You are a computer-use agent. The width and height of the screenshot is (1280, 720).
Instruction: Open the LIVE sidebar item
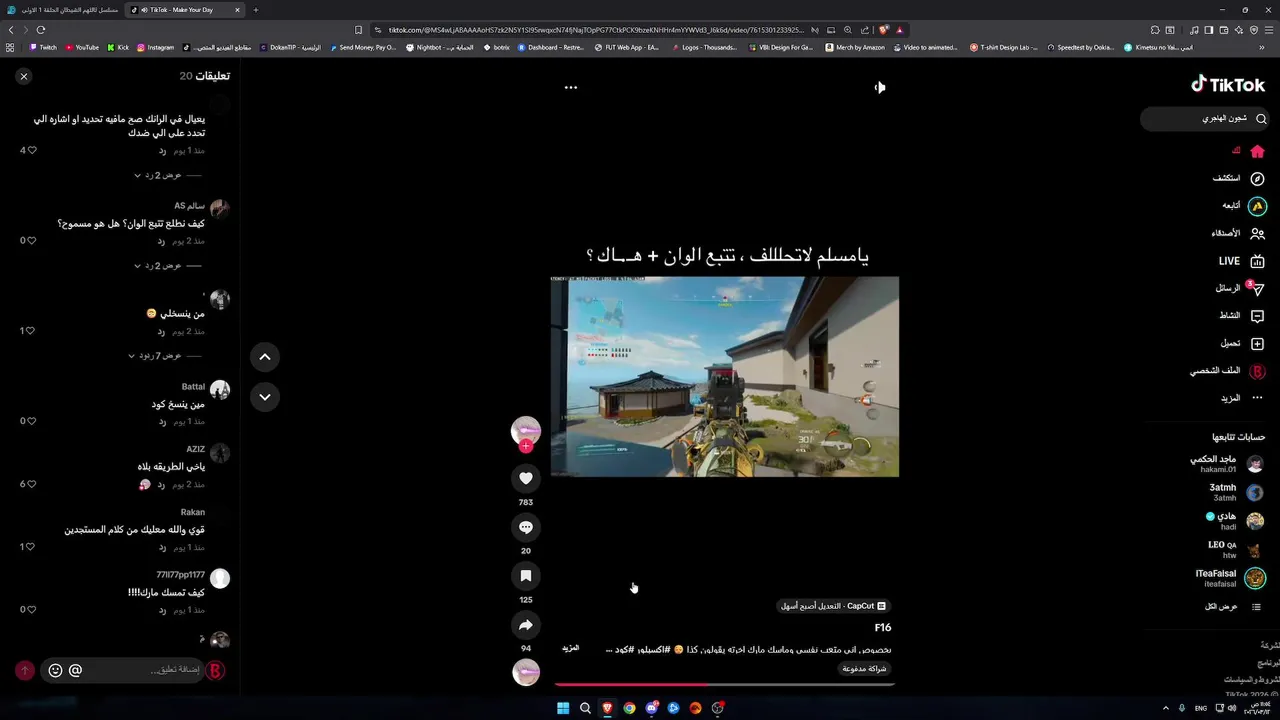click(1241, 261)
